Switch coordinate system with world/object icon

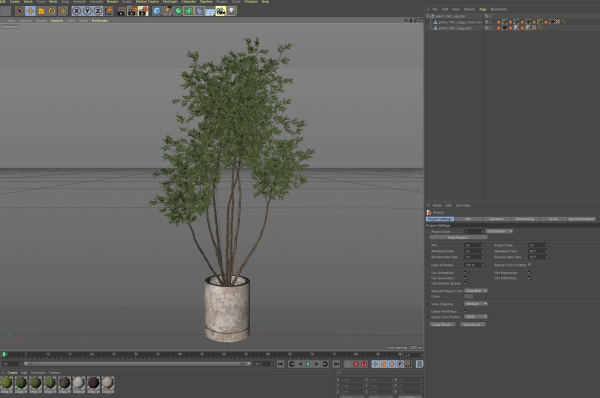coord(109,11)
